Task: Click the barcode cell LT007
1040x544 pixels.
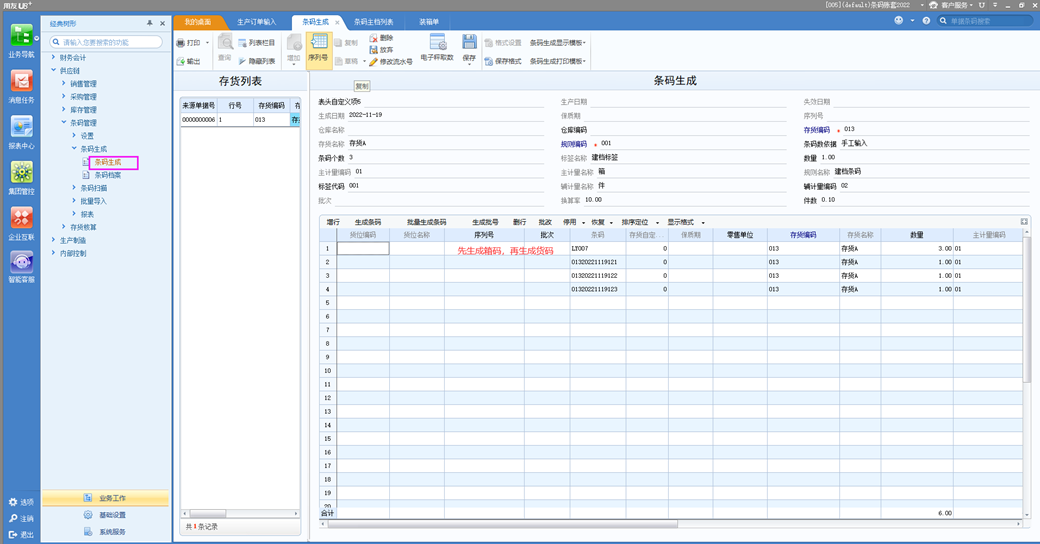Action: pyautogui.click(x=597, y=248)
